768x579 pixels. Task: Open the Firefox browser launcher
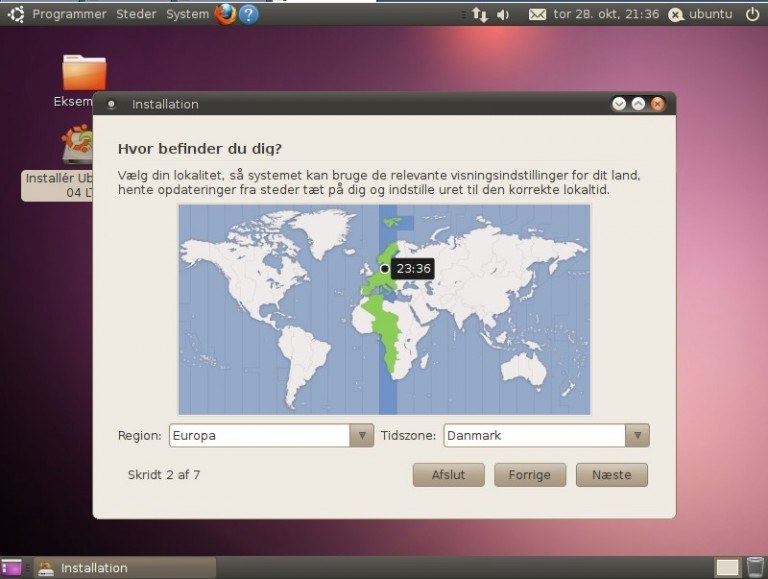pyautogui.click(x=225, y=14)
